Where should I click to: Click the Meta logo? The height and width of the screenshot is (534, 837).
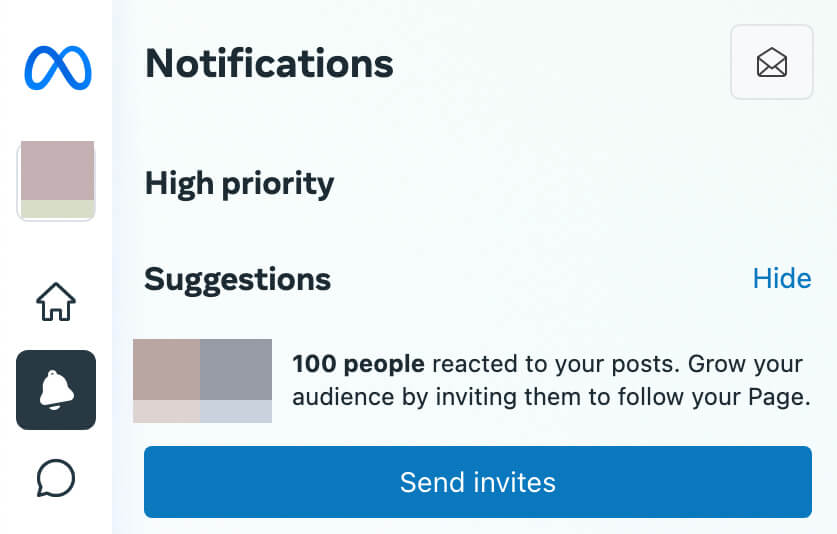click(57, 67)
